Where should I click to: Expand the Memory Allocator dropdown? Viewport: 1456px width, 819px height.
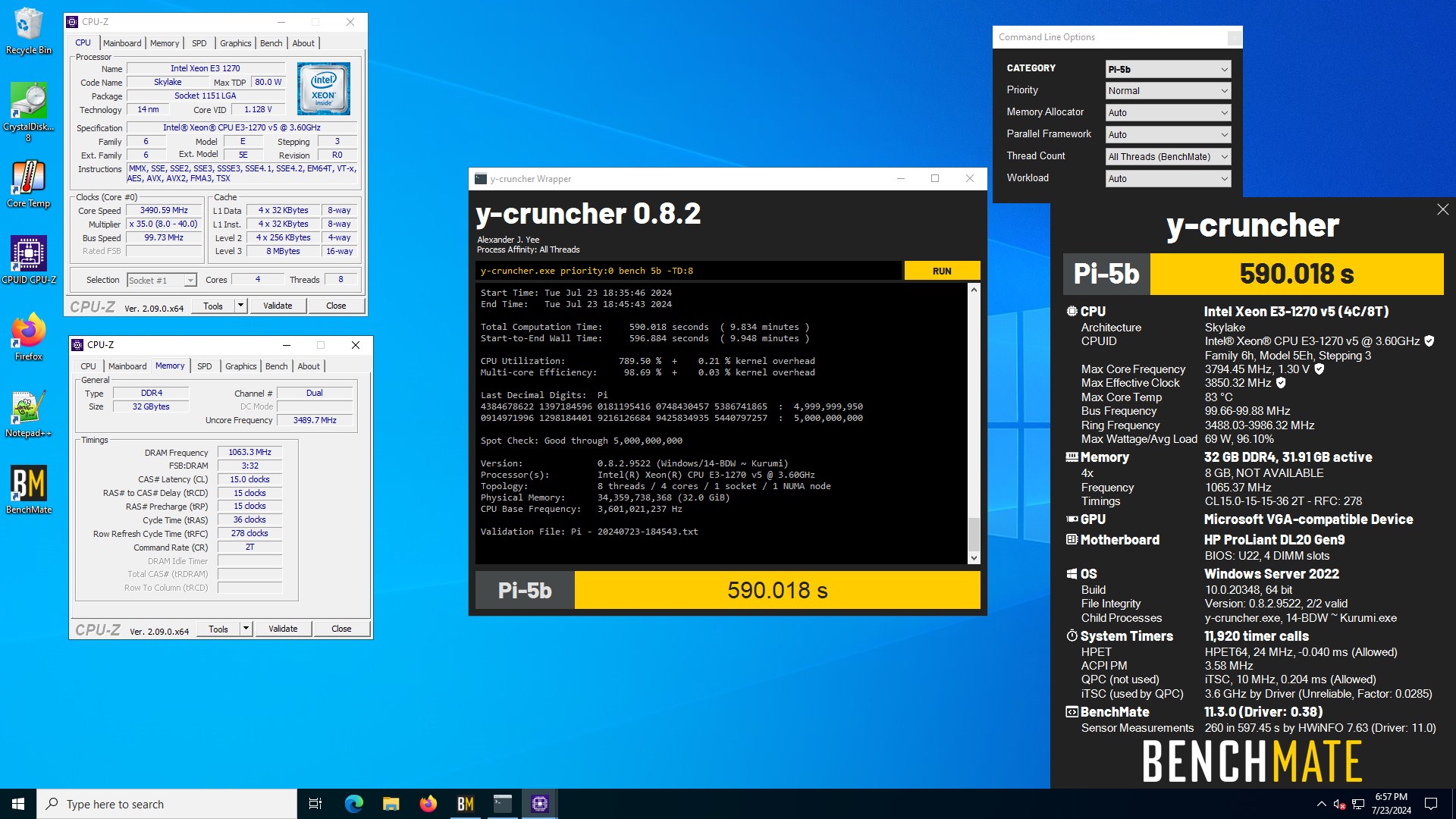click(x=1168, y=112)
